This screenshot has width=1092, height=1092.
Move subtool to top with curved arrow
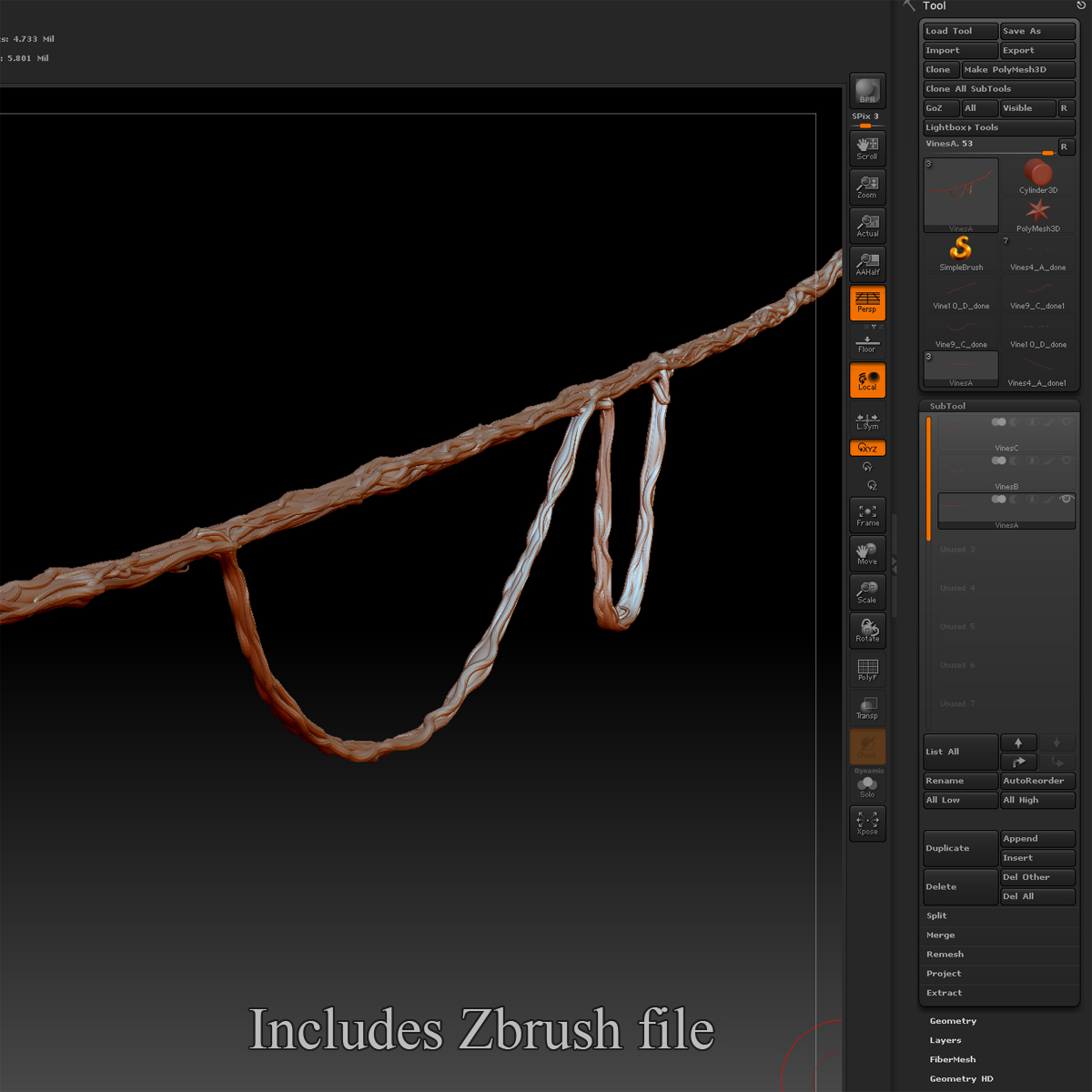(x=1018, y=762)
